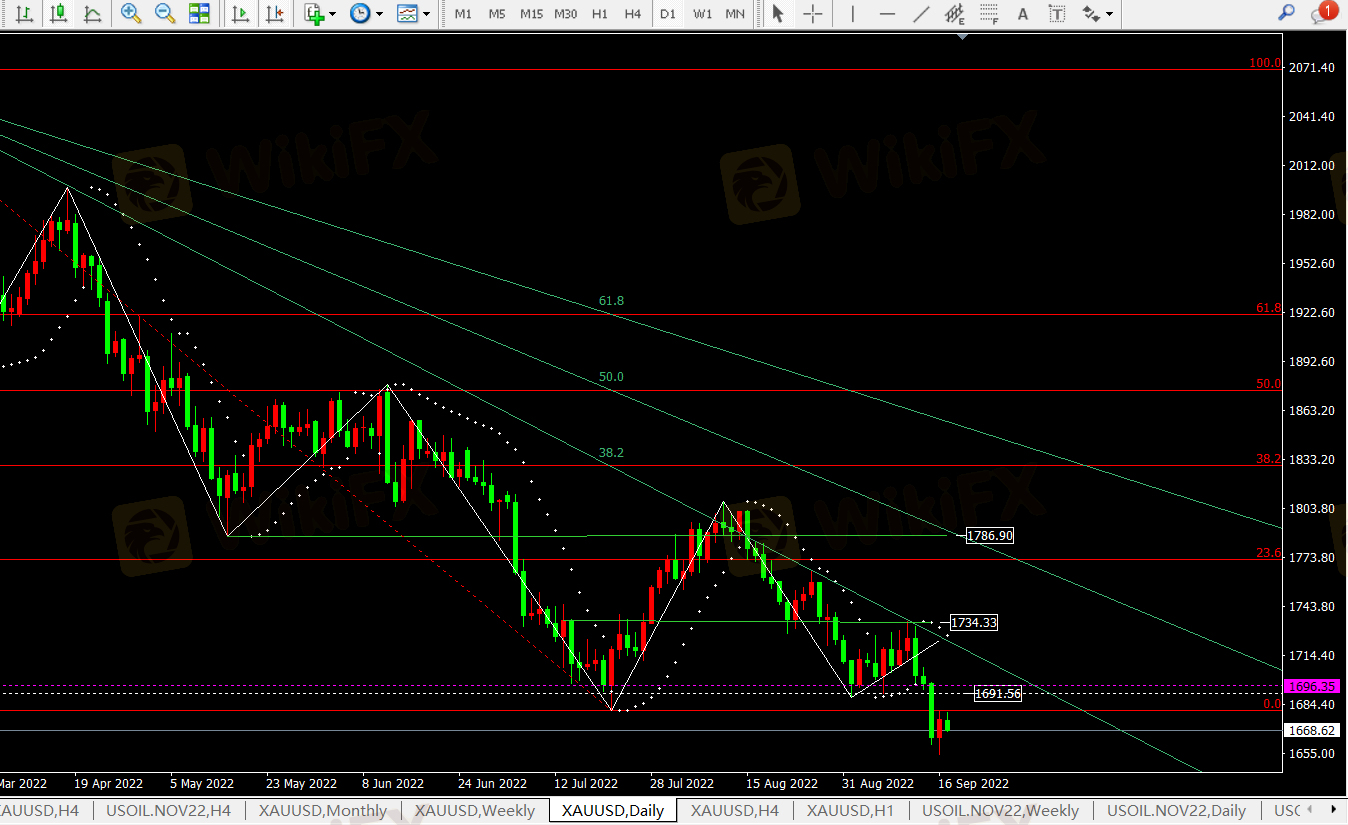Switch chart to bar chart mode
Image resolution: width=1348 pixels, height=825 pixels.
[x=24, y=14]
